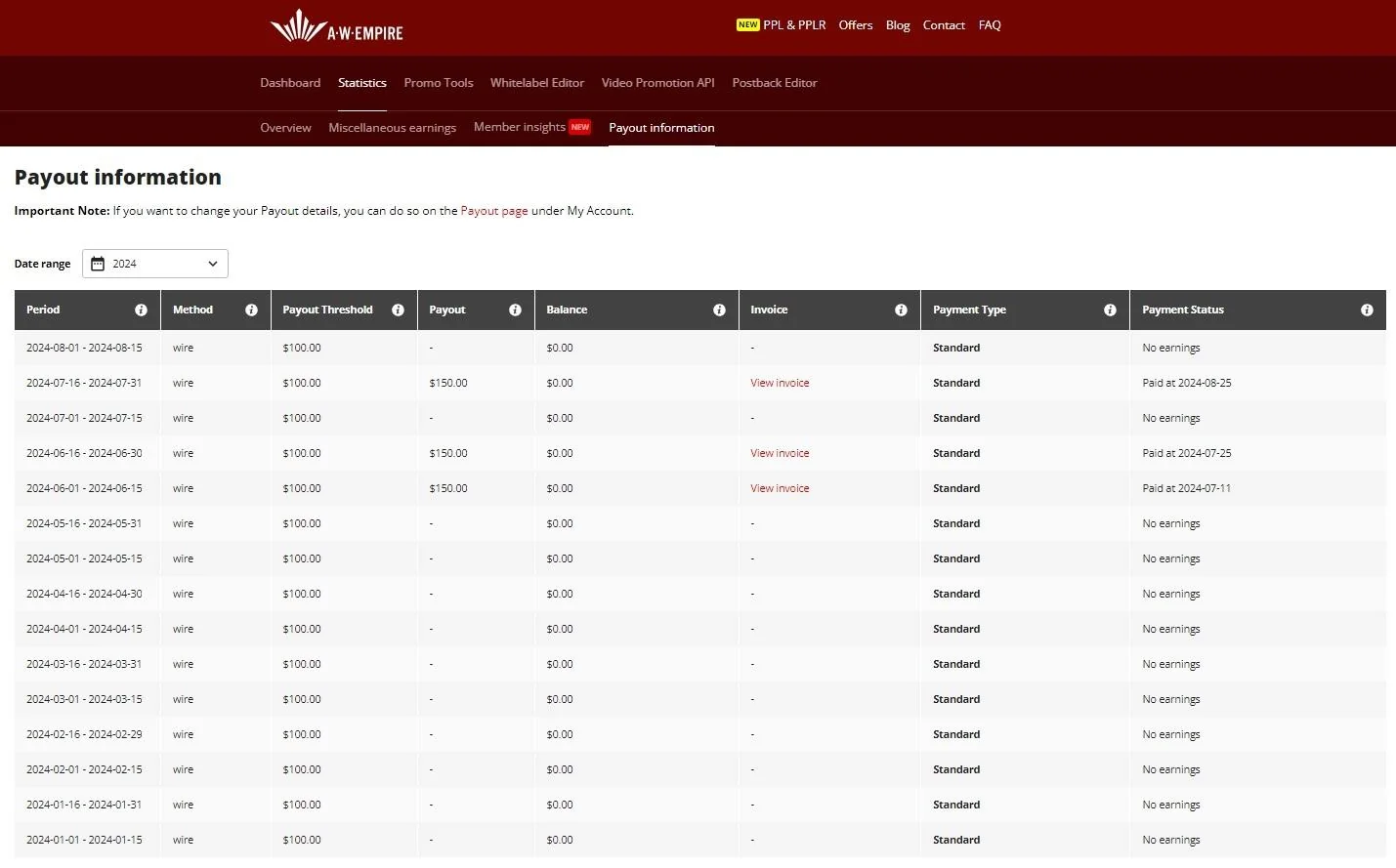Open the FAQ header link
1396x868 pixels.
(x=990, y=25)
